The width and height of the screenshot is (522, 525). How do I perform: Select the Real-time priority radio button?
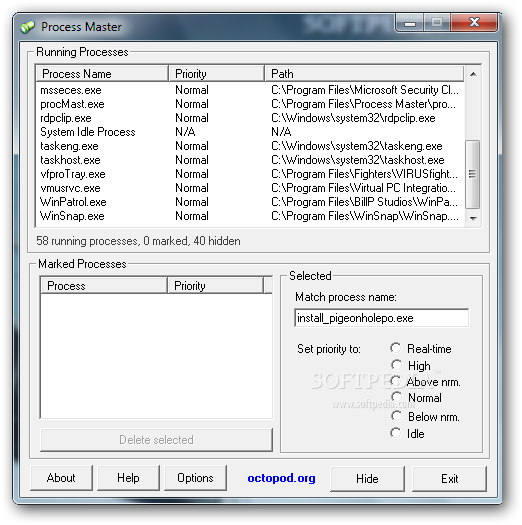(x=396, y=348)
